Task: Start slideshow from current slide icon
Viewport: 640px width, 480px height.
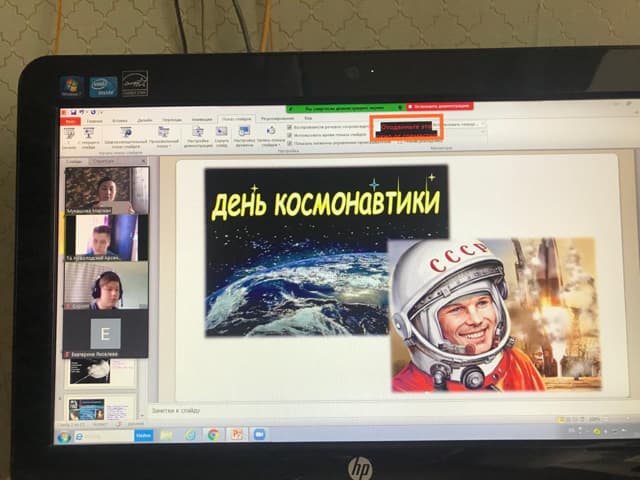Action: [x=89, y=133]
